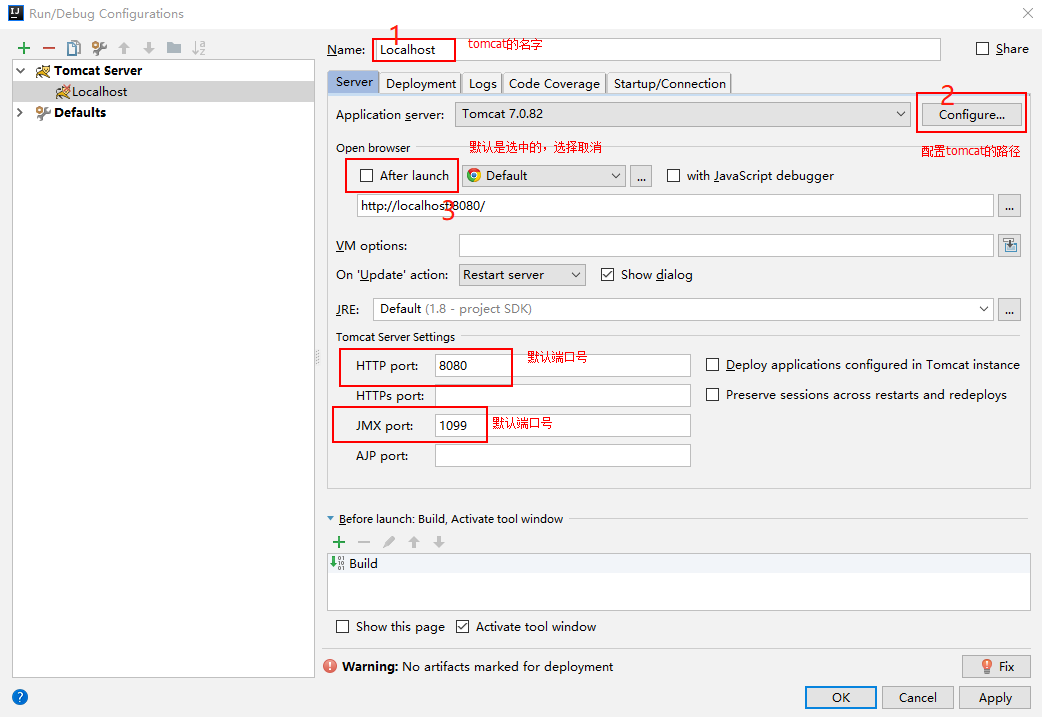
Task: Open the Logs tab
Action: tap(482, 84)
